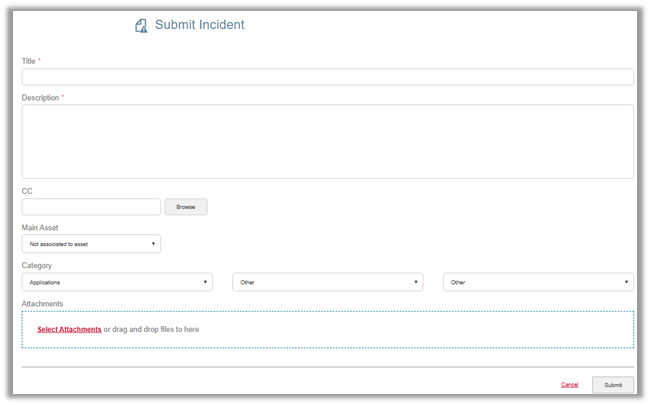Click the Submit Incident heading text
This screenshot has height=405, width=650.
pos(199,25)
